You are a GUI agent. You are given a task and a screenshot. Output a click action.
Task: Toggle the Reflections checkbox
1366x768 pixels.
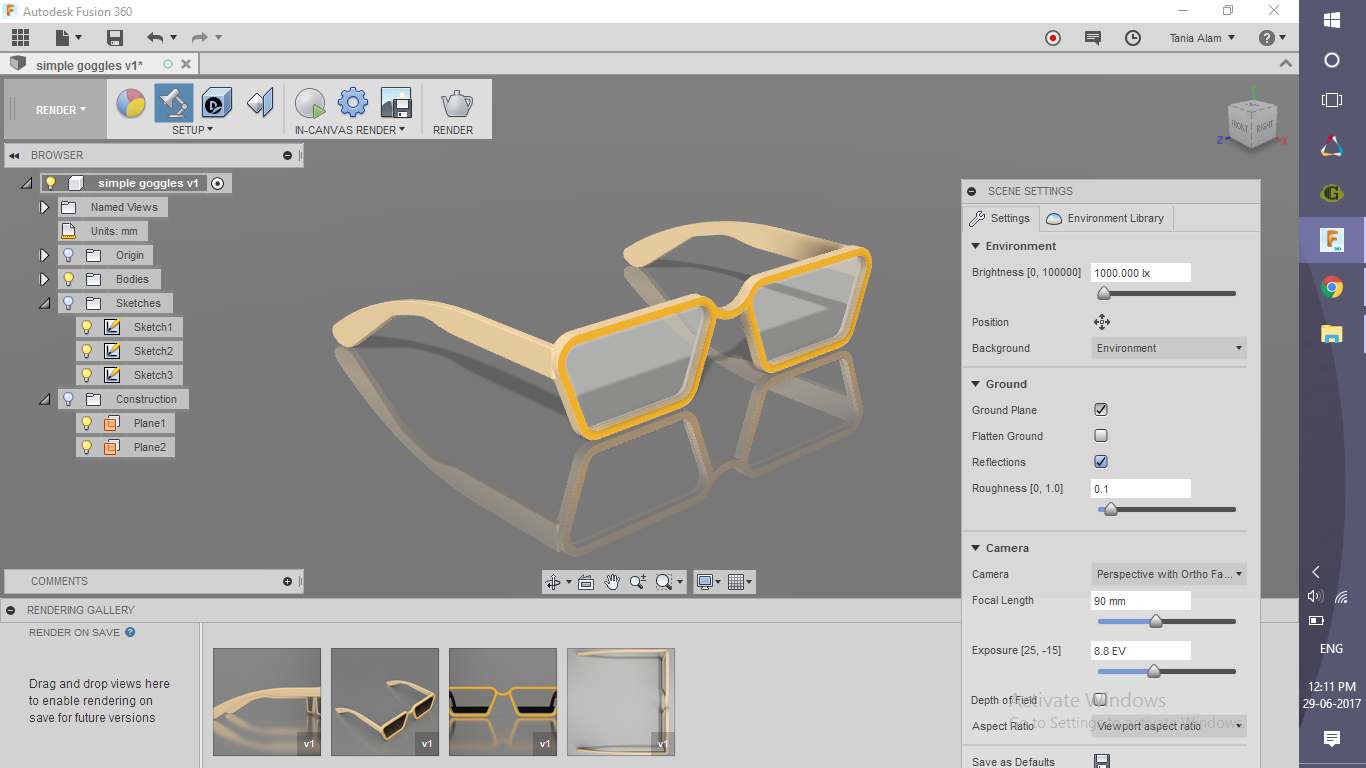1101,462
